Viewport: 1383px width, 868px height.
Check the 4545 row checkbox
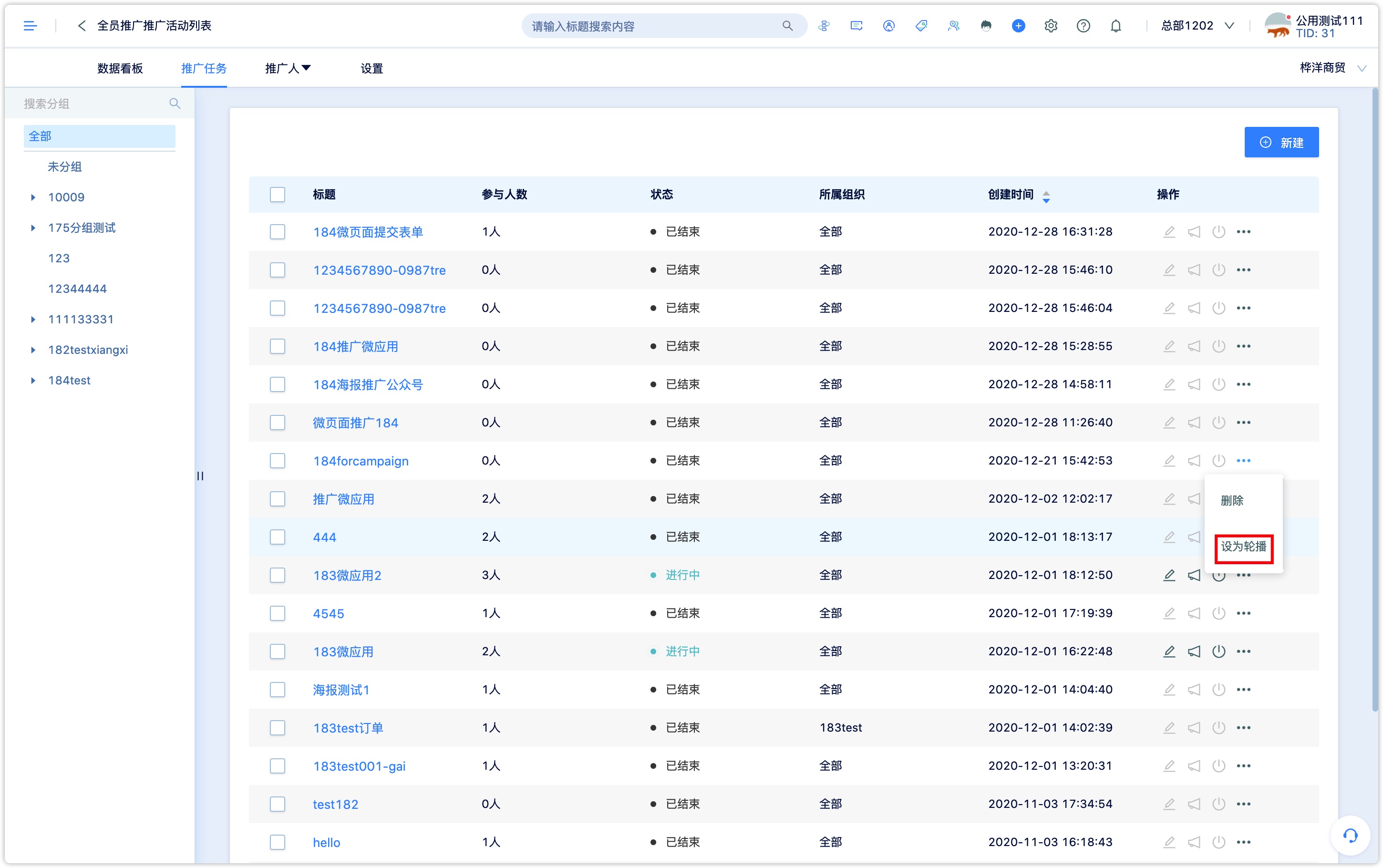278,614
